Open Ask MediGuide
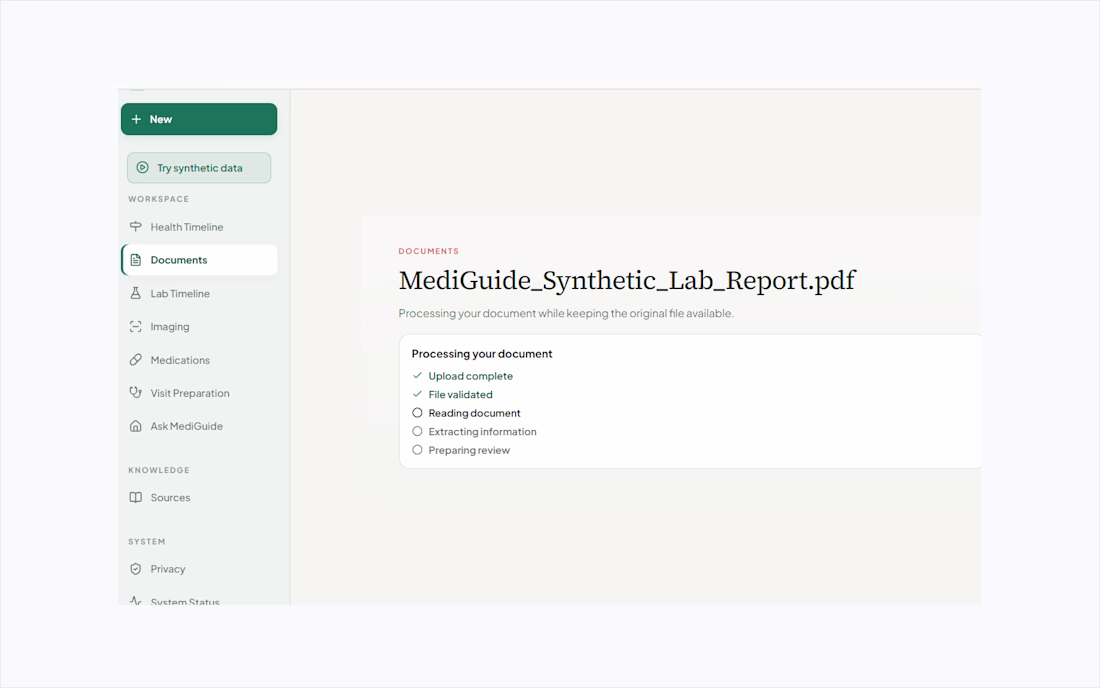The height and width of the screenshot is (688, 1100). (199, 426)
